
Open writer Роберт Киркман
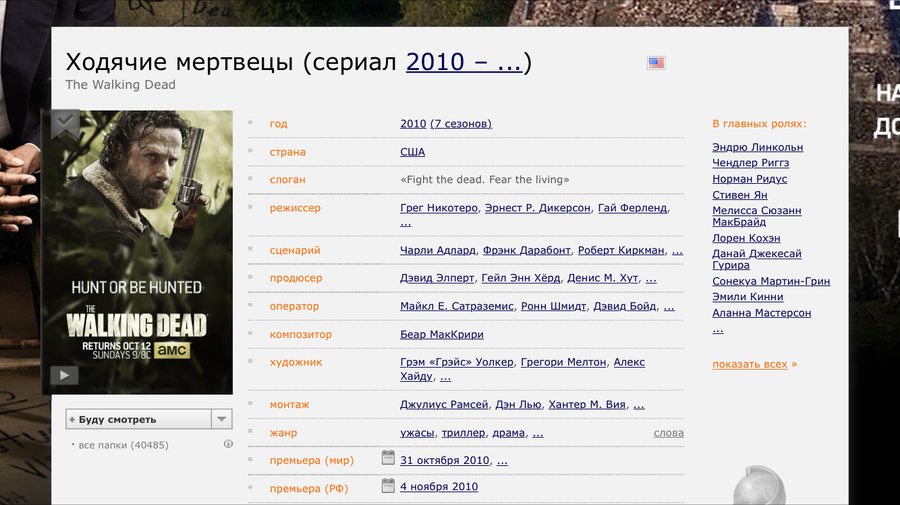point(621,250)
